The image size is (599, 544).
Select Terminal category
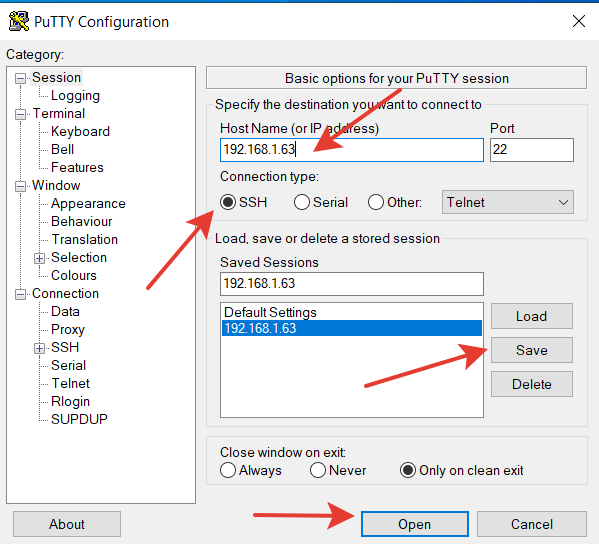click(58, 113)
